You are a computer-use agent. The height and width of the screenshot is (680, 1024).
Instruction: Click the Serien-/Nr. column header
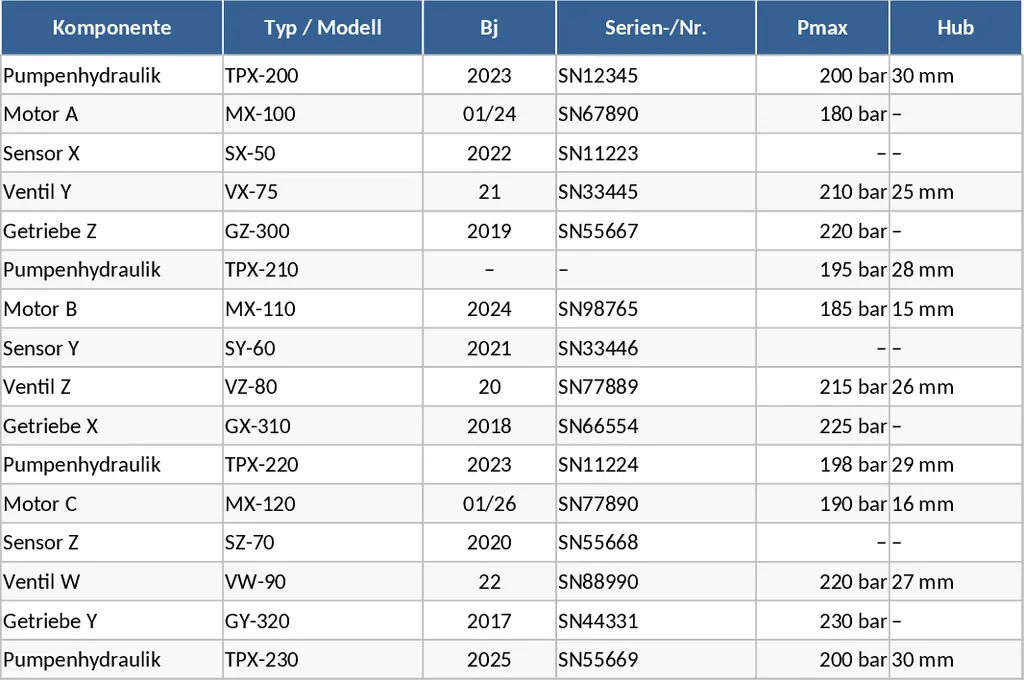[x=655, y=28]
